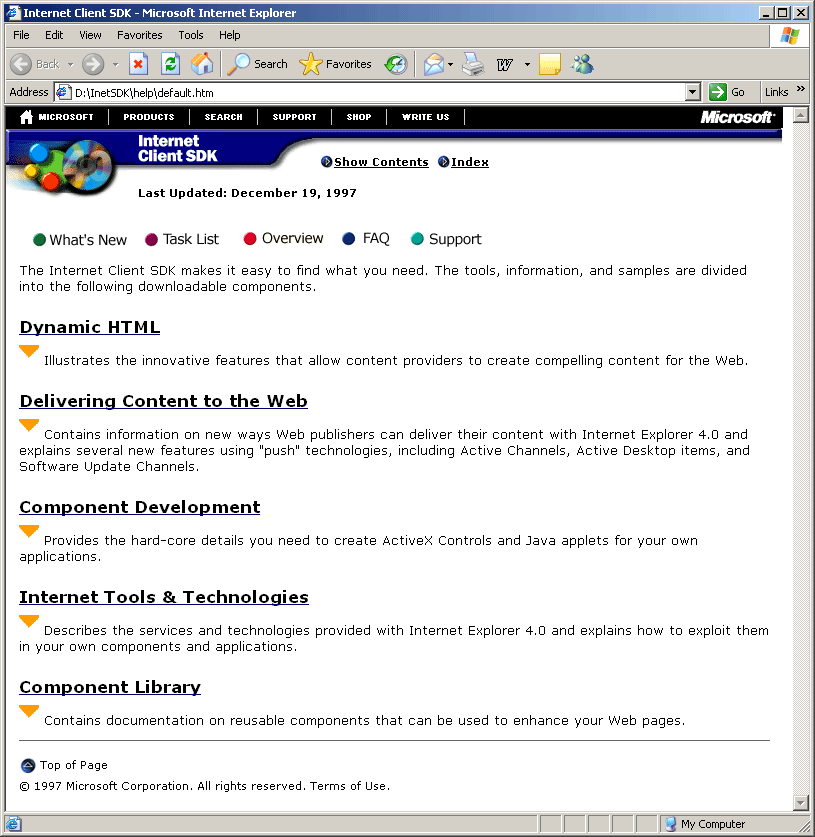Click the Mail envelope icon
The width and height of the screenshot is (815, 837).
(434, 65)
